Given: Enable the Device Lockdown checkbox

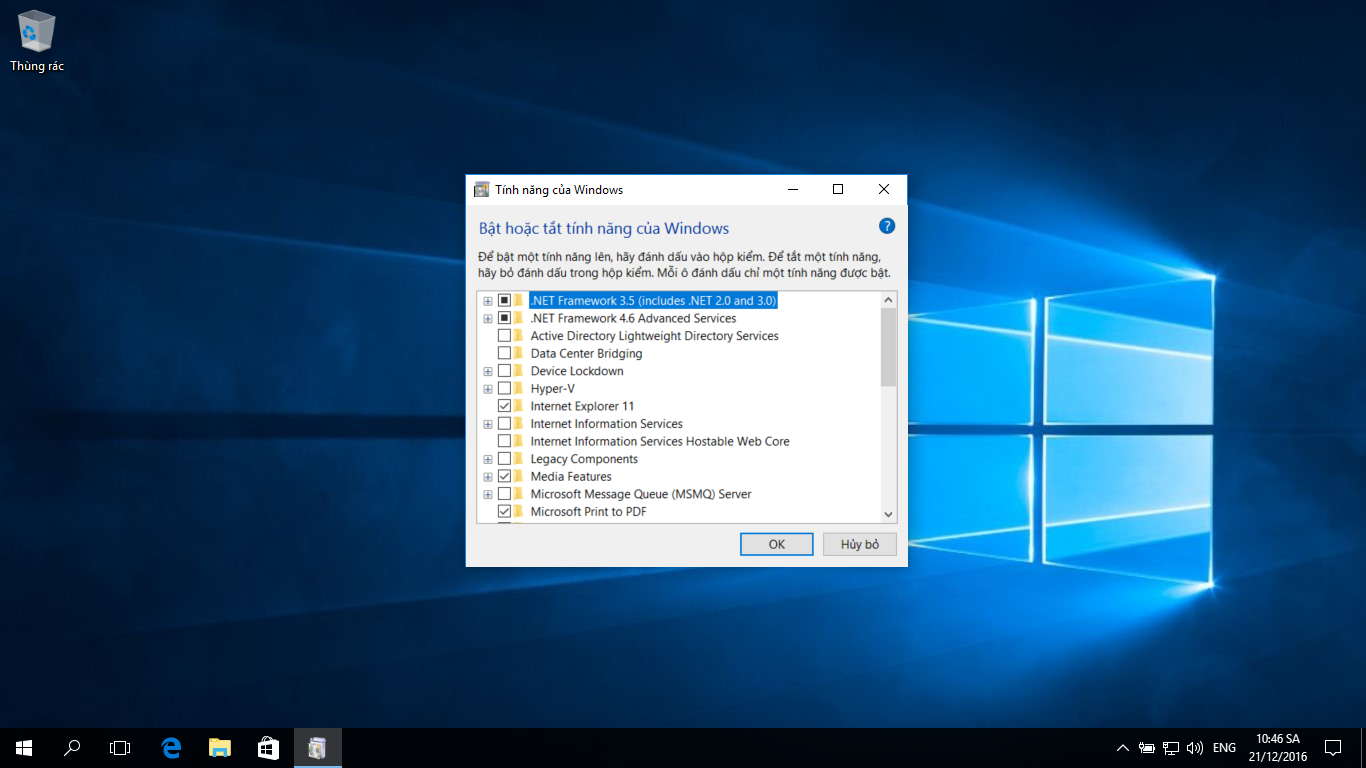Looking at the screenshot, I should click(x=504, y=371).
